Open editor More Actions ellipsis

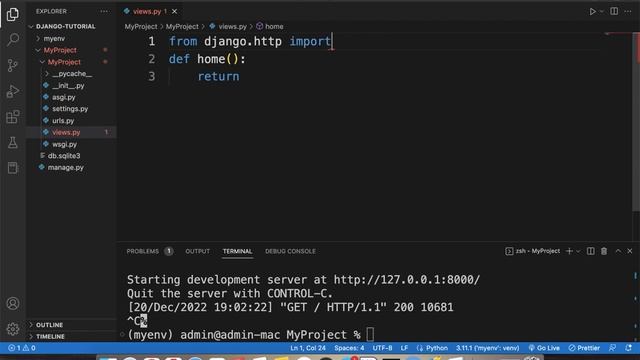[x=628, y=11]
